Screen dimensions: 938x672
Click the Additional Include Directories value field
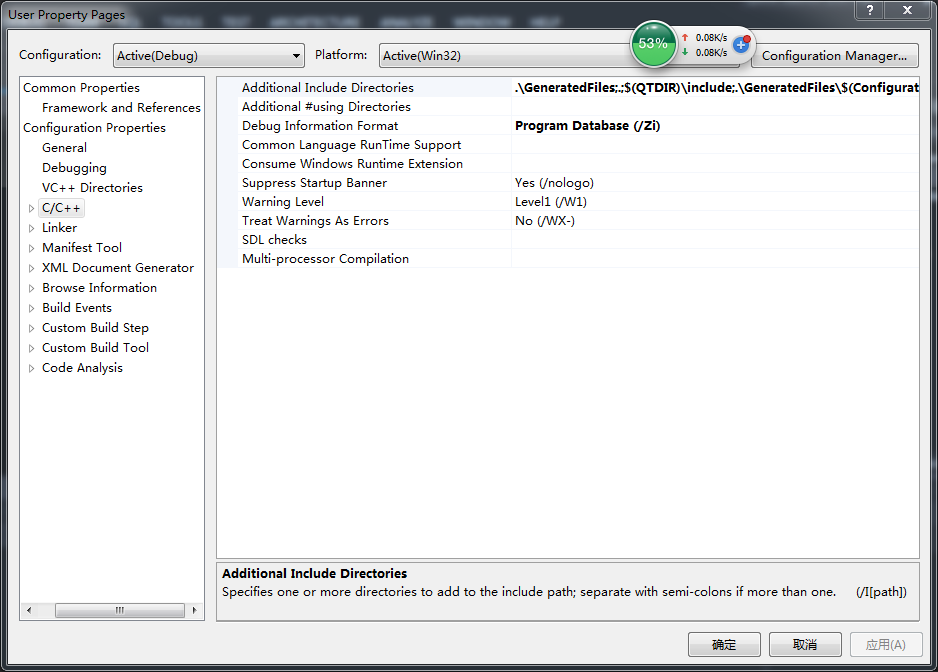point(714,88)
